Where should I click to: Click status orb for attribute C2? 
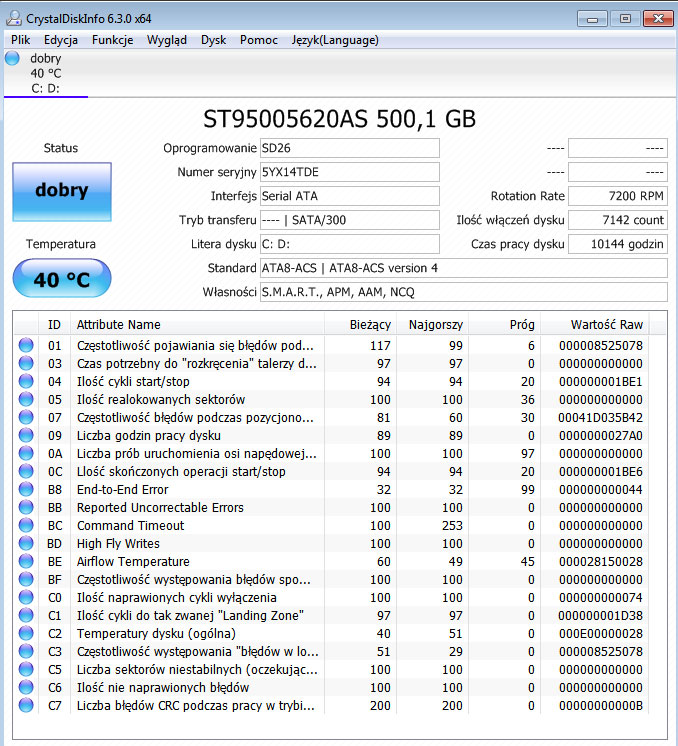click(26, 633)
